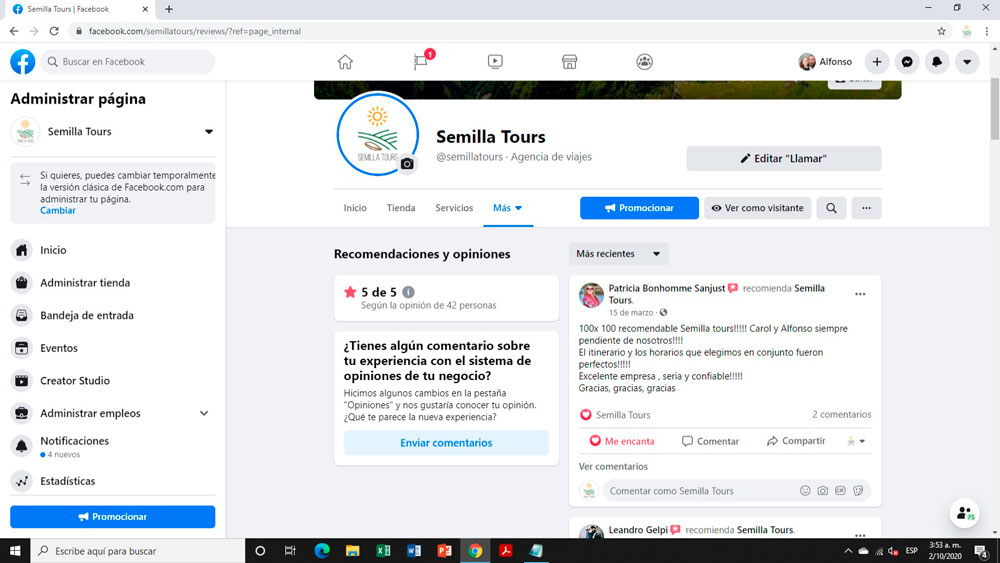Open the 2 comentarios link

pyautogui.click(x=841, y=414)
